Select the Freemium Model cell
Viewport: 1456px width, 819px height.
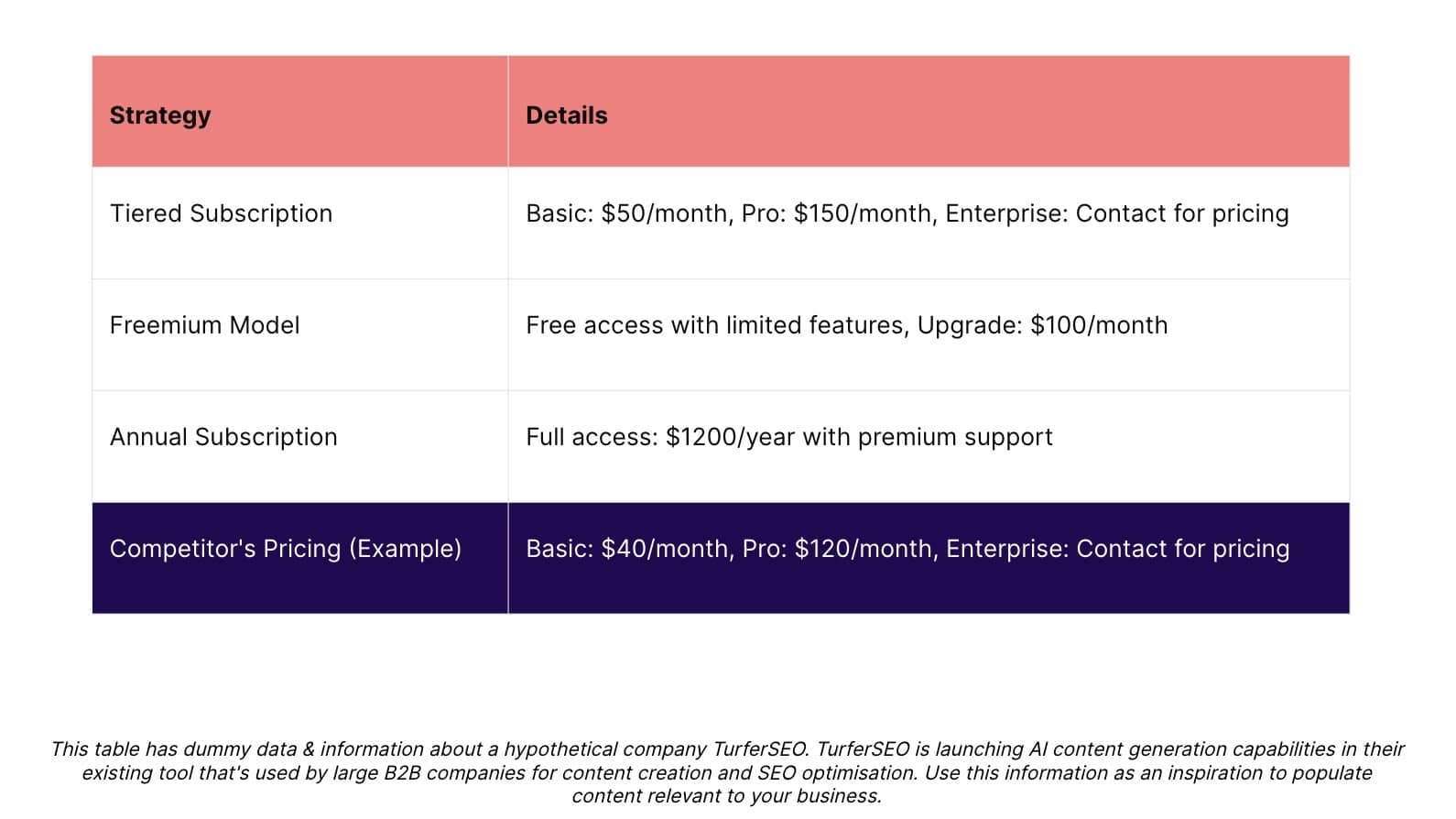click(x=299, y=335)
